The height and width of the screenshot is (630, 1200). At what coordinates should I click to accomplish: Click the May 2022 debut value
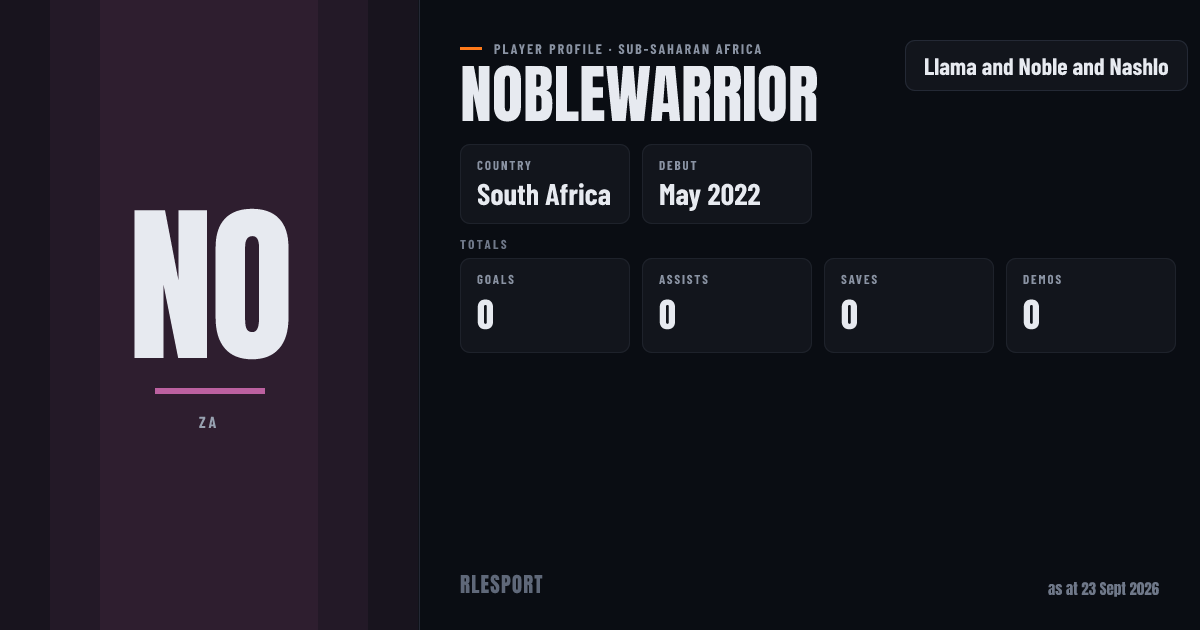tap(710, 195)
